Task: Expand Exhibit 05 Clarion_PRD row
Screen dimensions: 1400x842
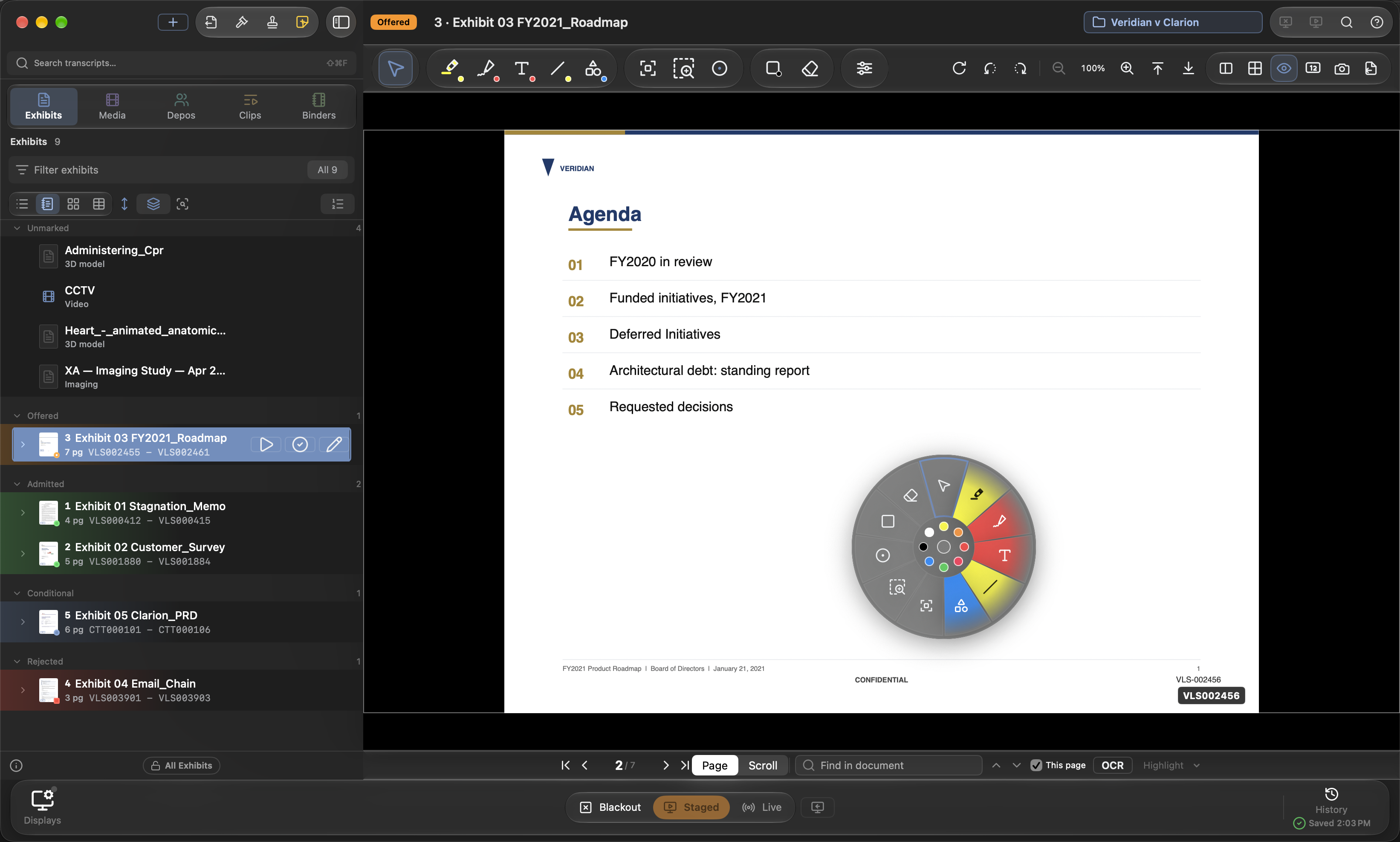Action: [23, 622]
